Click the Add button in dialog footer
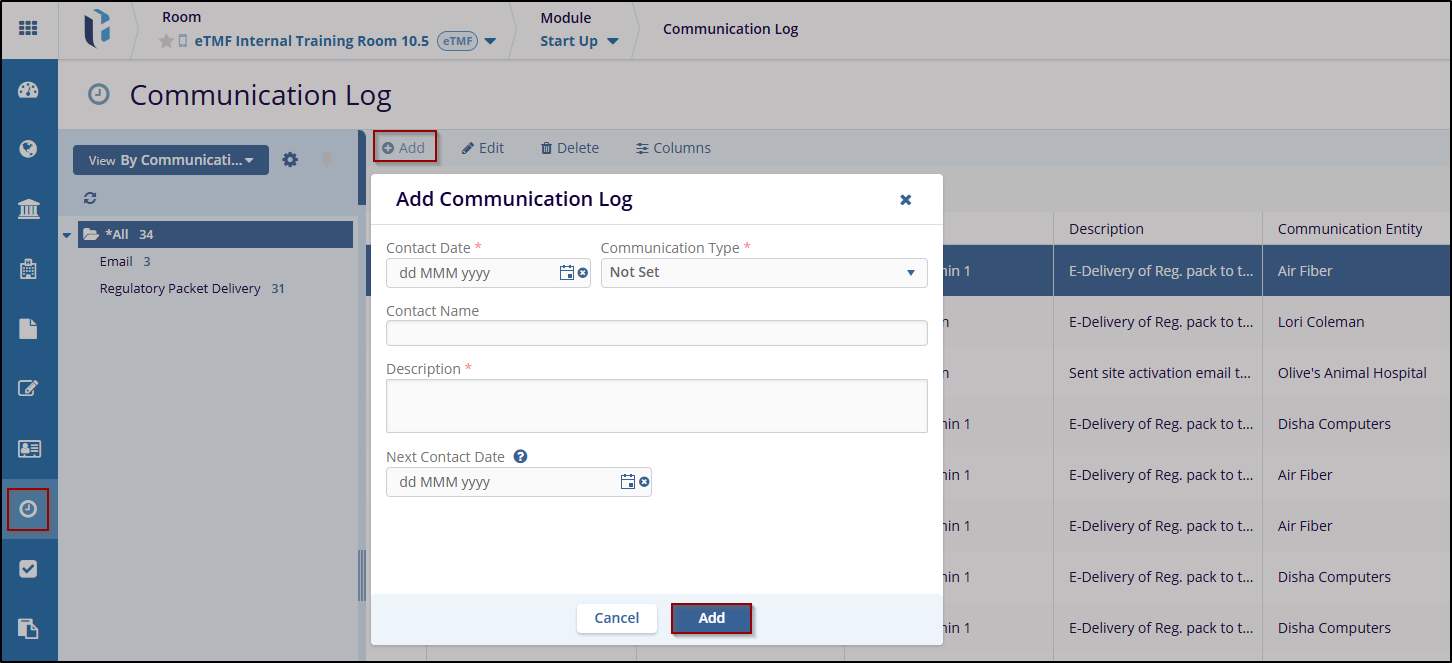The width and height of the screenshot is (1452, 663). [x=711, y=618]
